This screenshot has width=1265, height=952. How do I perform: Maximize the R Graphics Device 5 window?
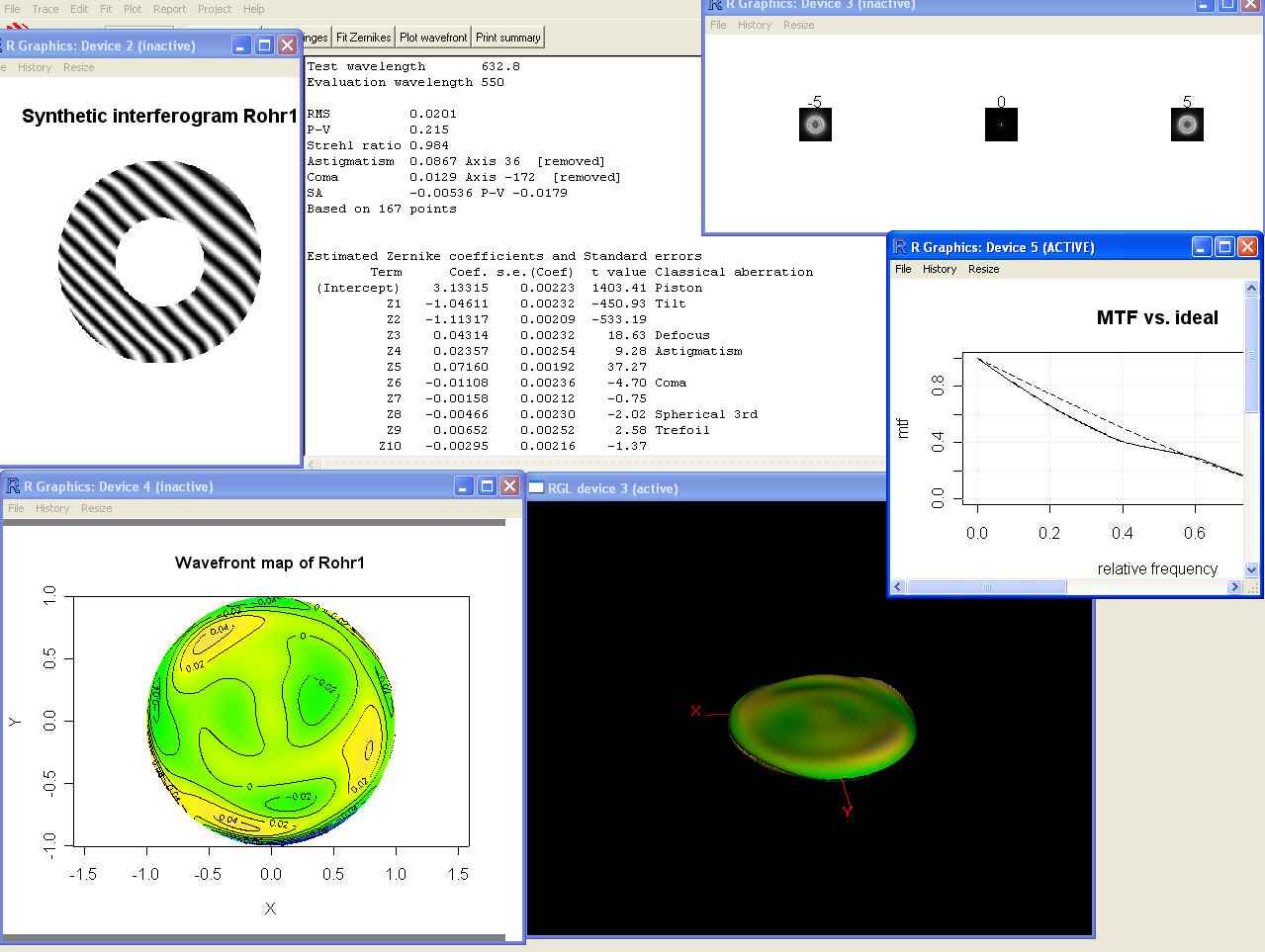tap(1224, 247)
